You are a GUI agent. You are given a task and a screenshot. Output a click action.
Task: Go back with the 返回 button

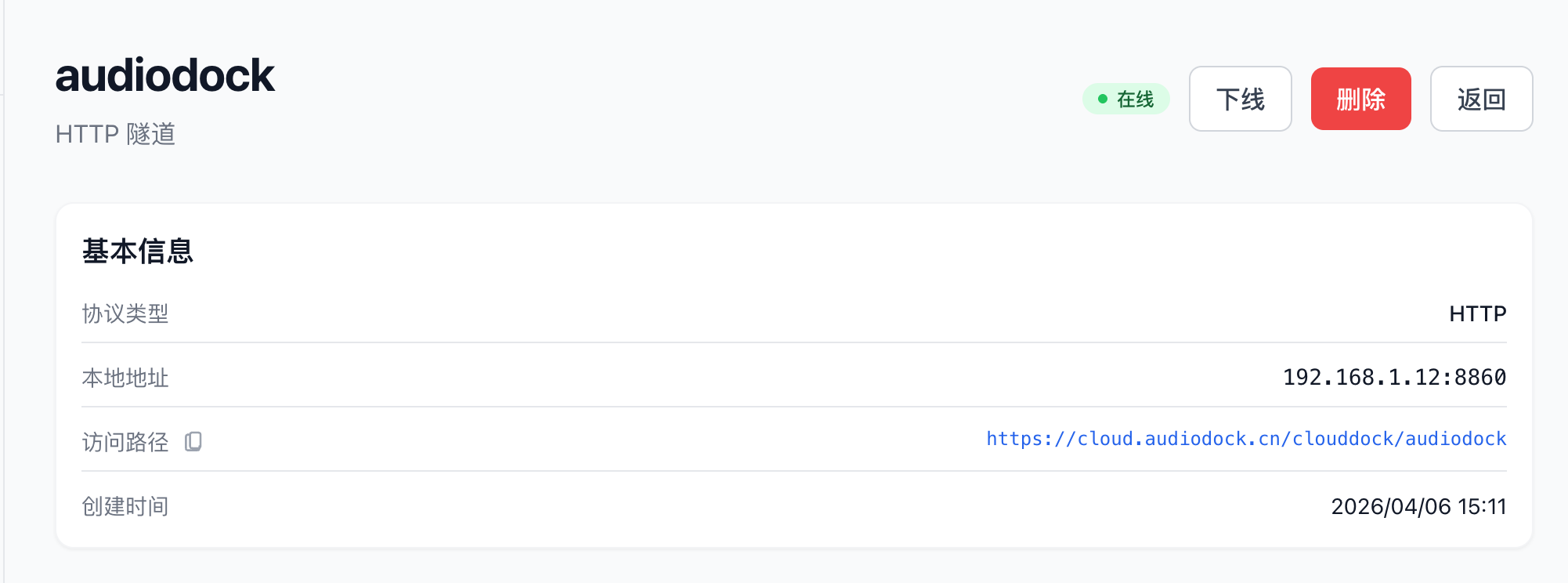point(1481,99)
